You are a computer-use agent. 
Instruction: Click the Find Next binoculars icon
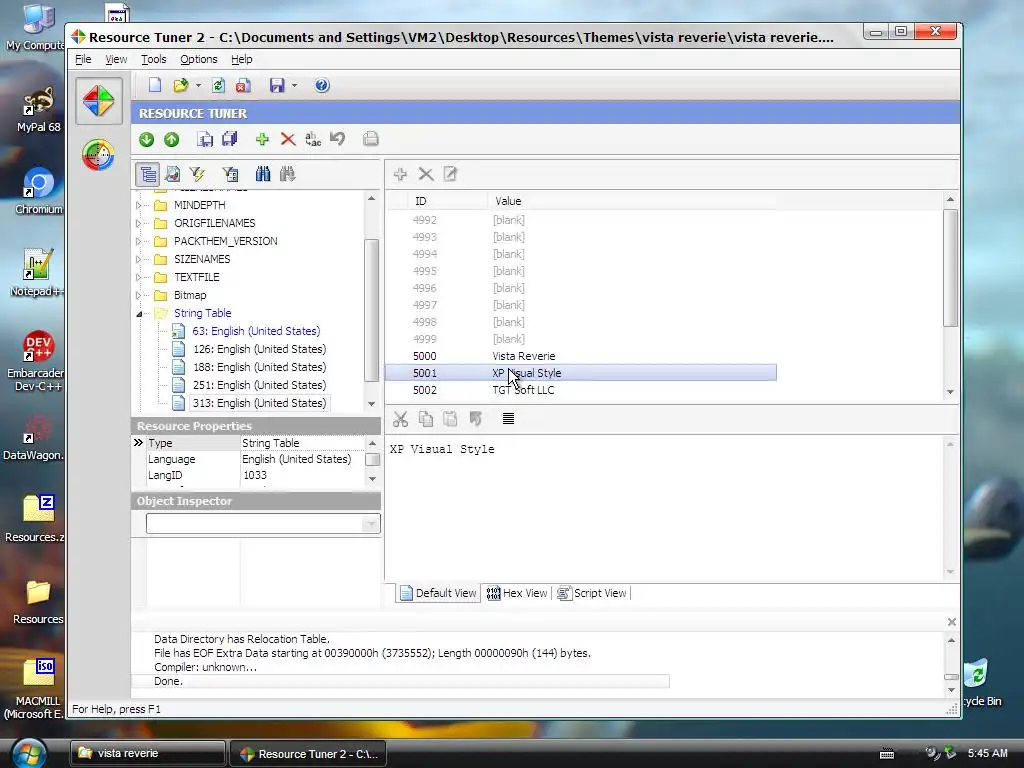(287, 174)
